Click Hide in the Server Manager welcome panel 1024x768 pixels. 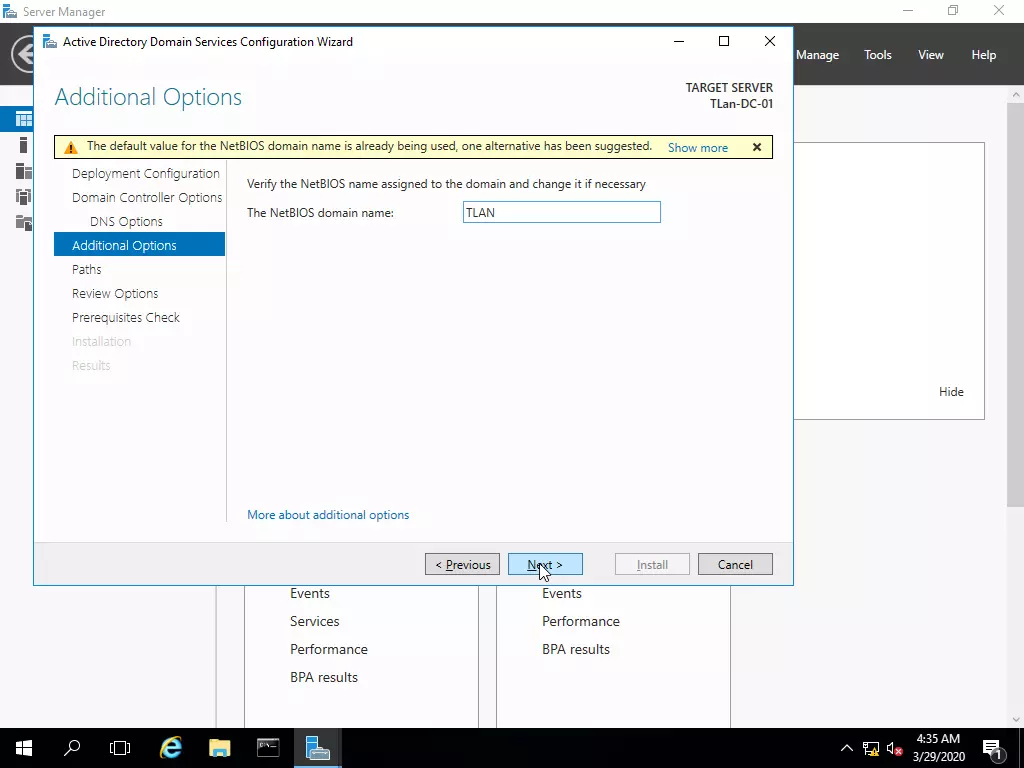(951, 392)
